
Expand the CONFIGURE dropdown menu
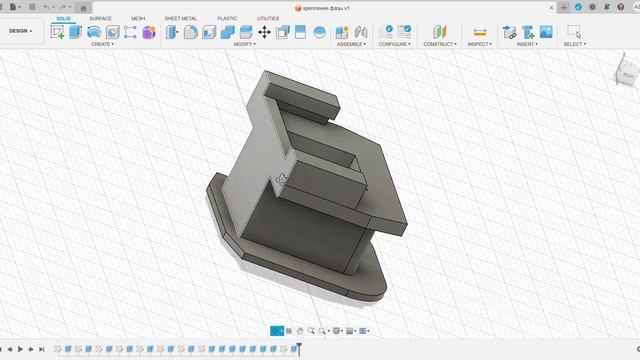pos(394,44)
